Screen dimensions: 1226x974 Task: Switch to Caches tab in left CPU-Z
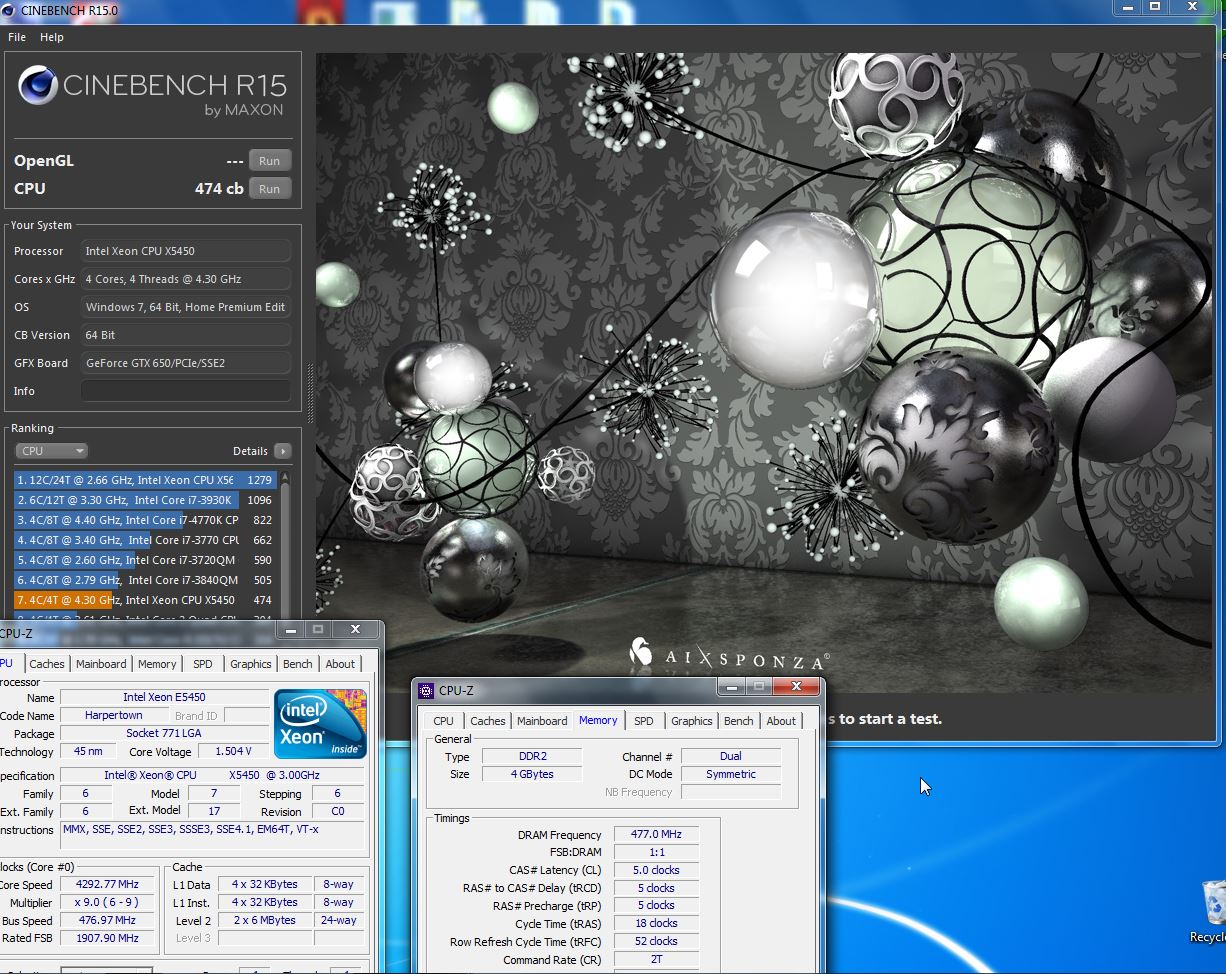click(46, 664)
